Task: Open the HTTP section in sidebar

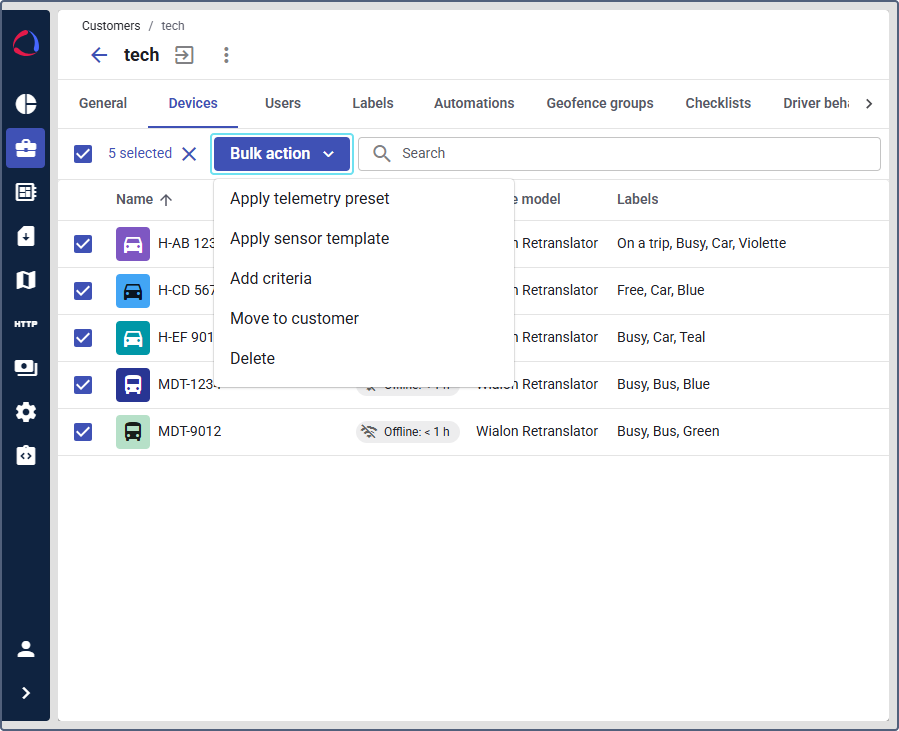Action: [x=26, y=324]
